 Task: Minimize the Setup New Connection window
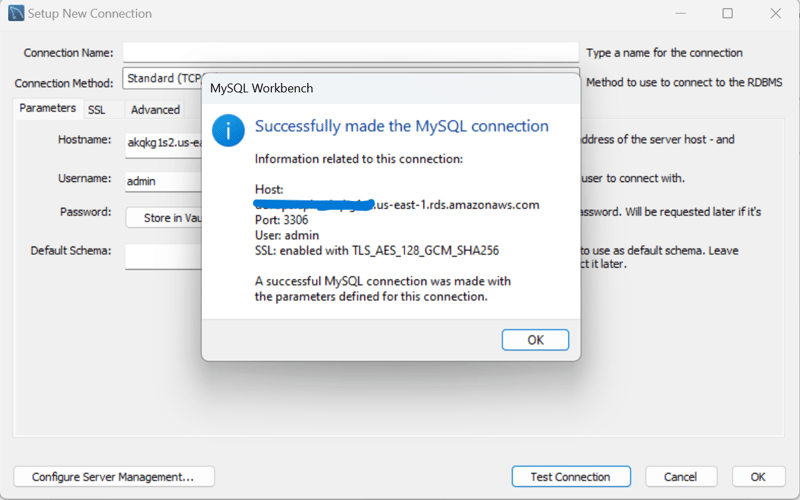pos(679,14)
